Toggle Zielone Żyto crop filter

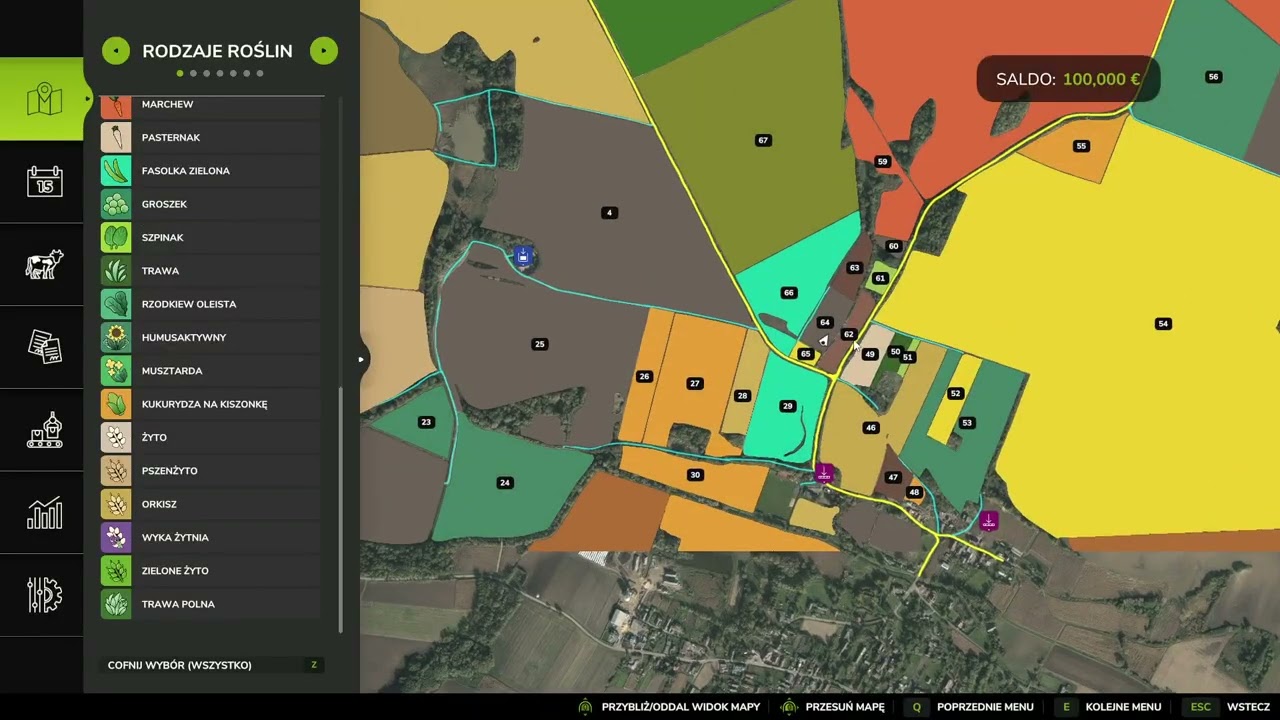pyautogui.click(x=211, y=571)
